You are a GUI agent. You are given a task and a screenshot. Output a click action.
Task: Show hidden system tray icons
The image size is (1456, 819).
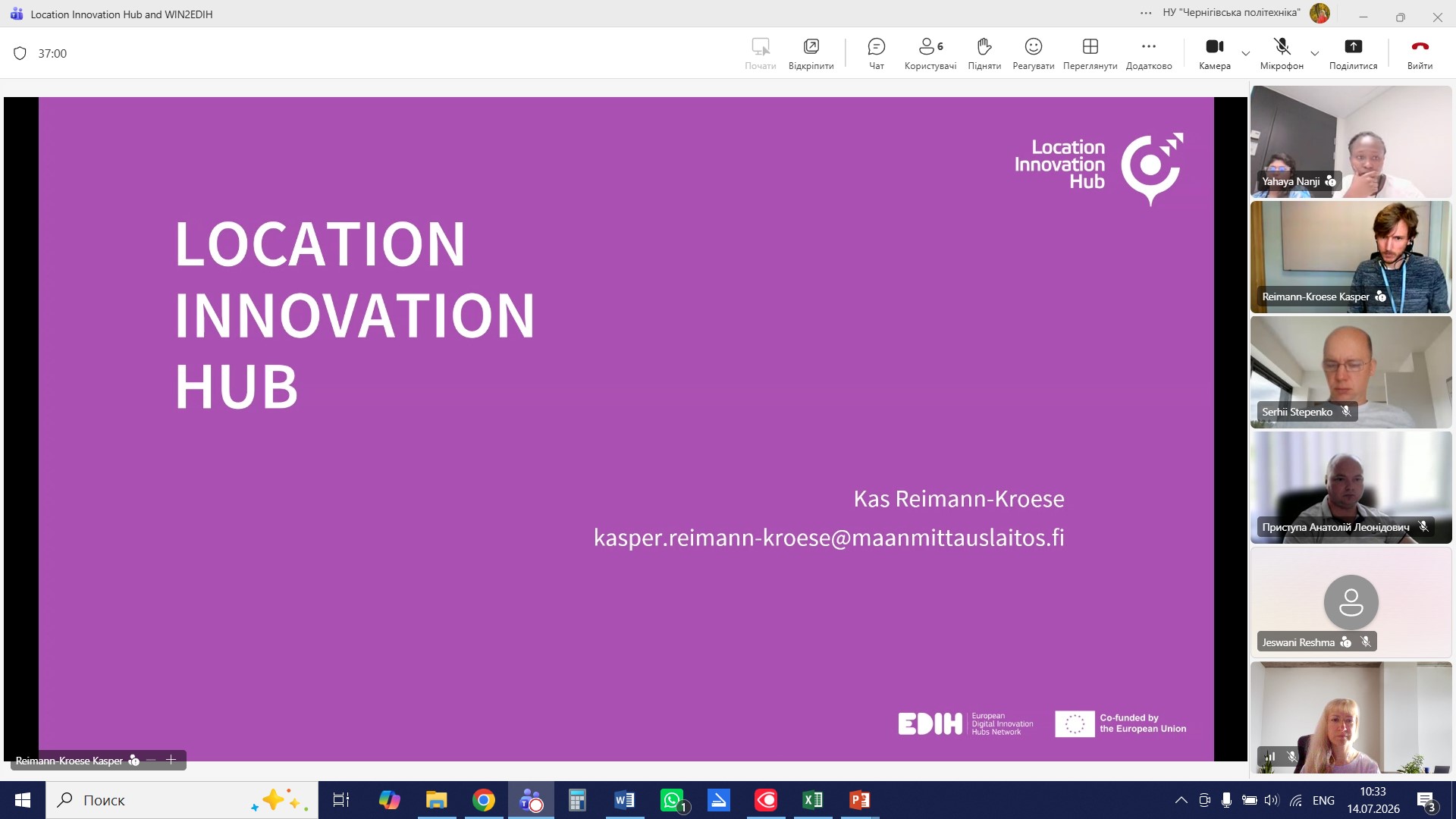[x=1181, y=800]
